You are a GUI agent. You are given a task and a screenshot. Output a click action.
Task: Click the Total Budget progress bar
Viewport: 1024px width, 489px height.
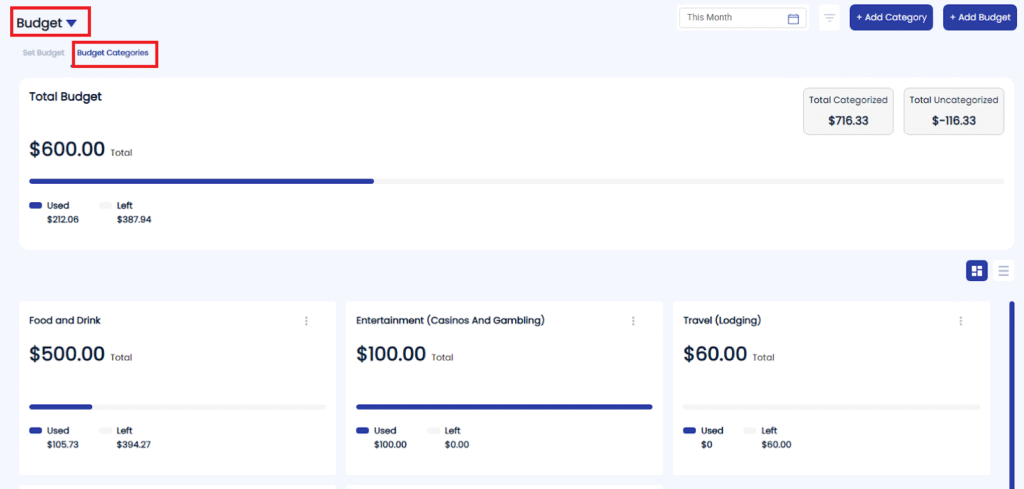(516, 181)
